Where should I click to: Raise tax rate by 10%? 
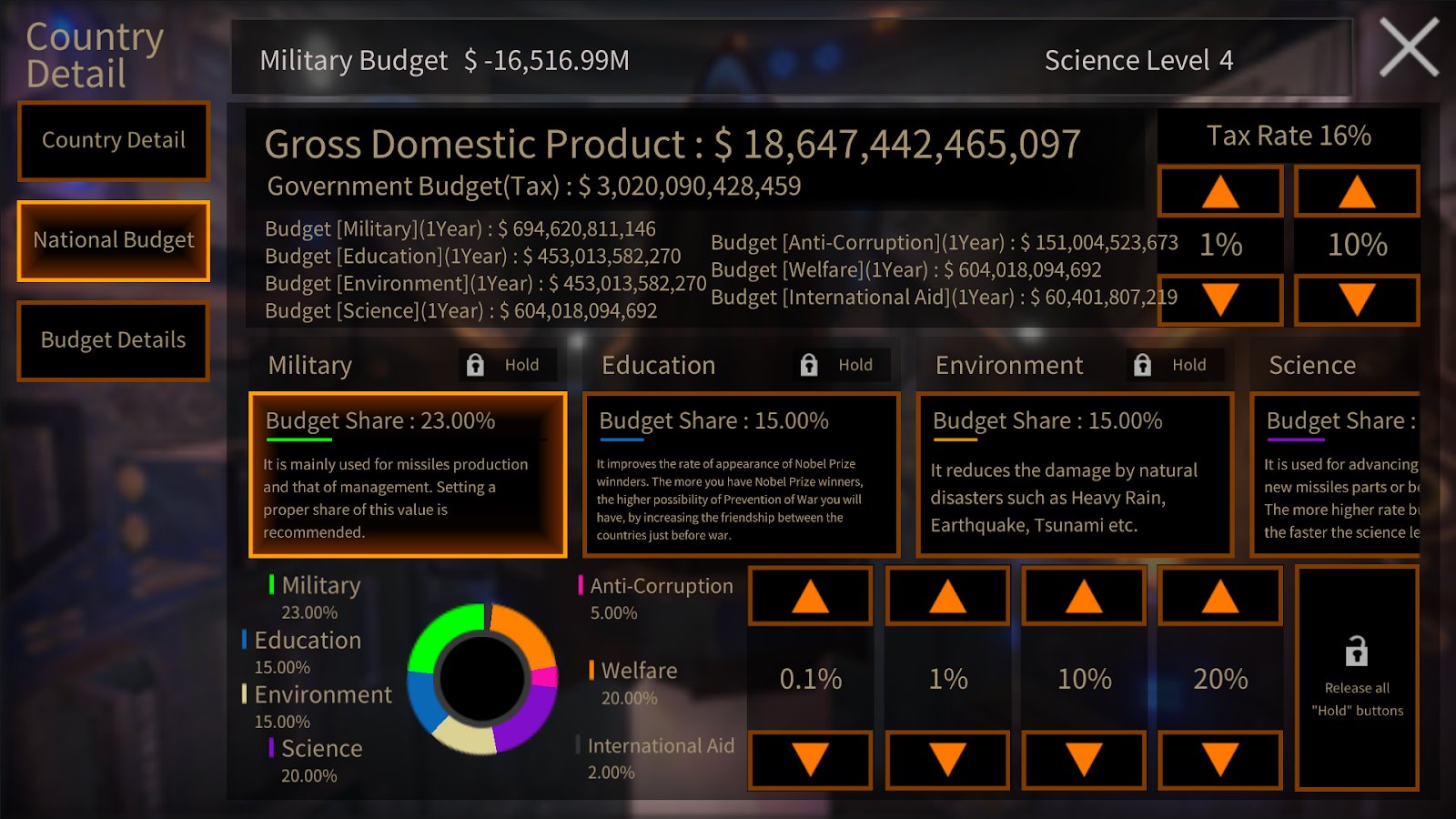pos(1357,191)
